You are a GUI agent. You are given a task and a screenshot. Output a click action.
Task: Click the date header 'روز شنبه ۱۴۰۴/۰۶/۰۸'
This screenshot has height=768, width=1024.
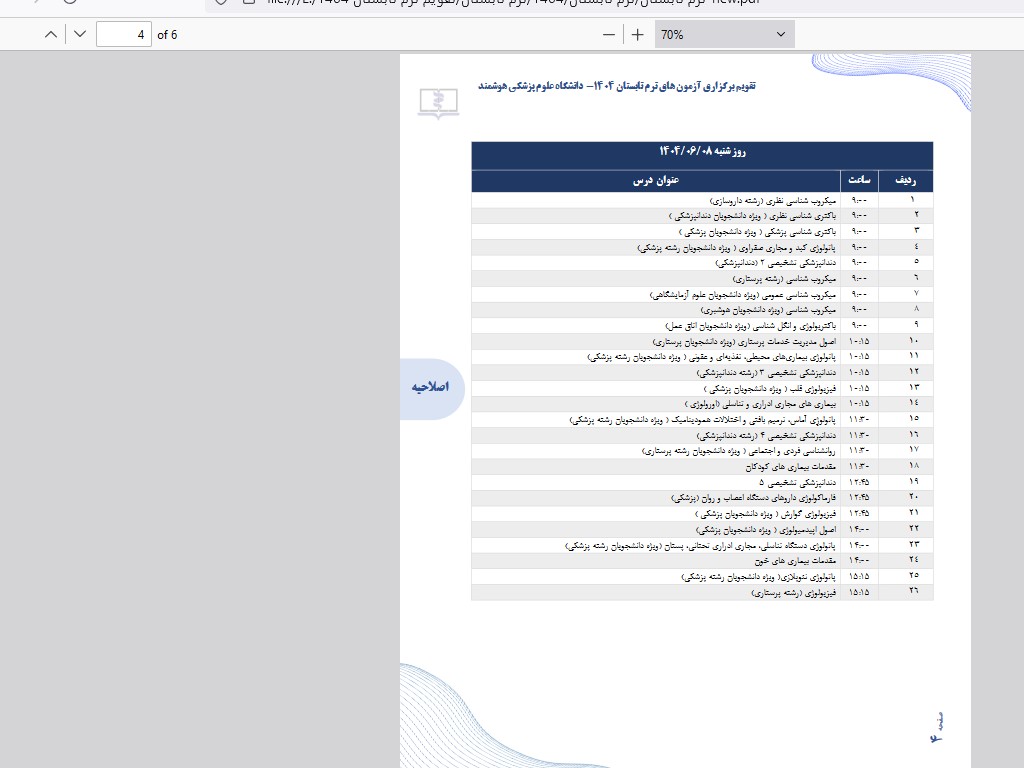(702, 151)
